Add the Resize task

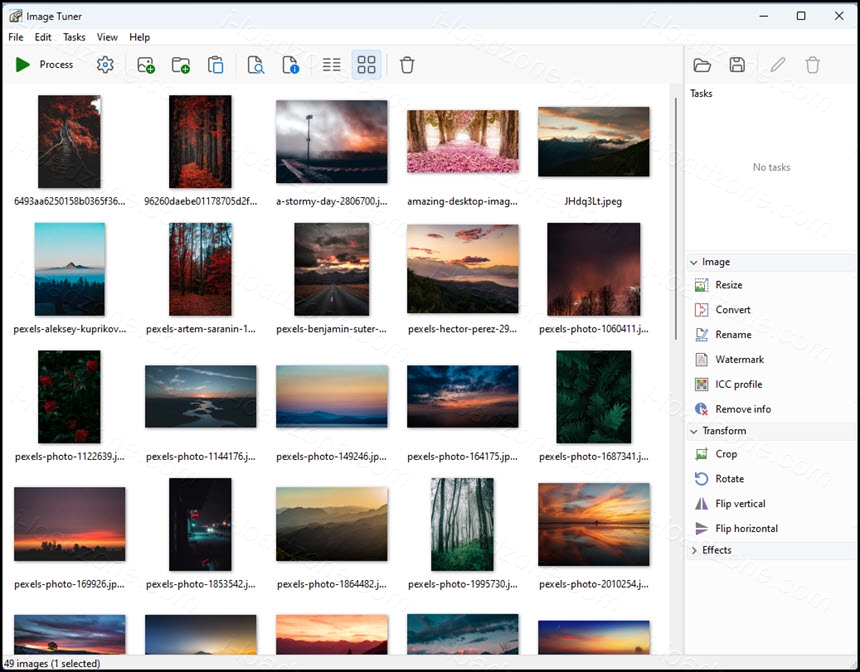point(729,285)
